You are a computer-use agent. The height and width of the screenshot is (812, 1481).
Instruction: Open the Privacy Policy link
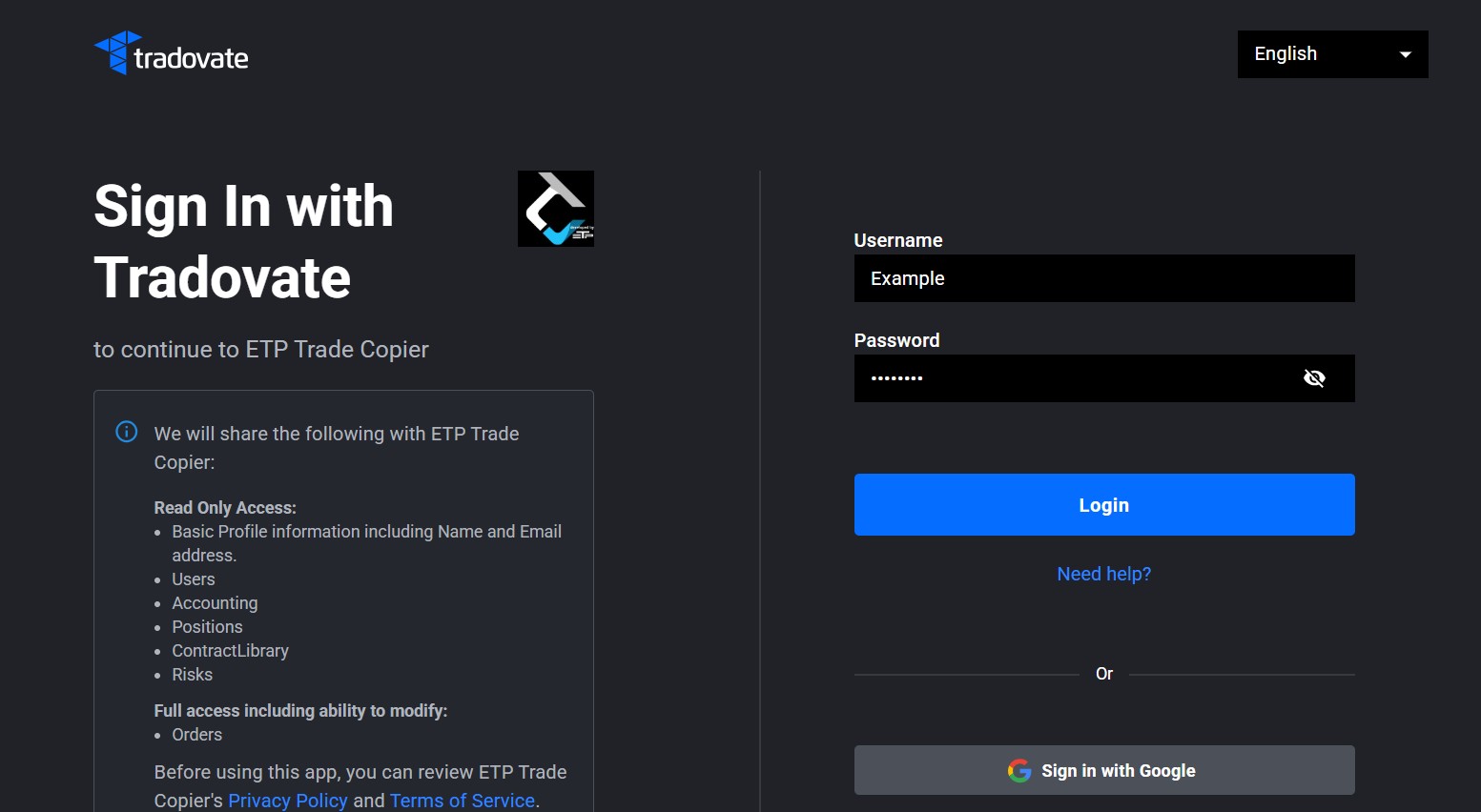[x=288, y=801]
